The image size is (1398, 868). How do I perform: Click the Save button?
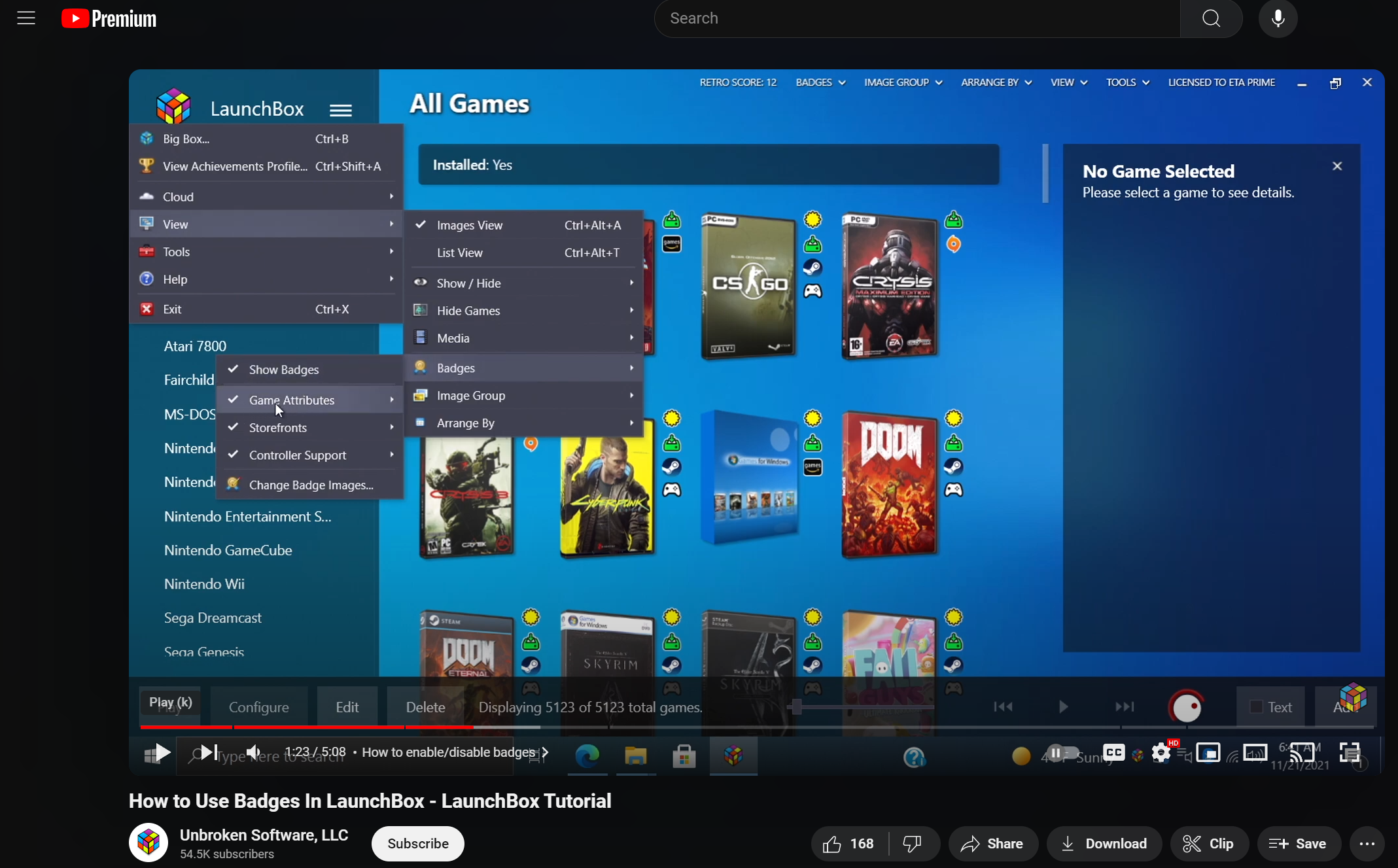click(1299, 844)
